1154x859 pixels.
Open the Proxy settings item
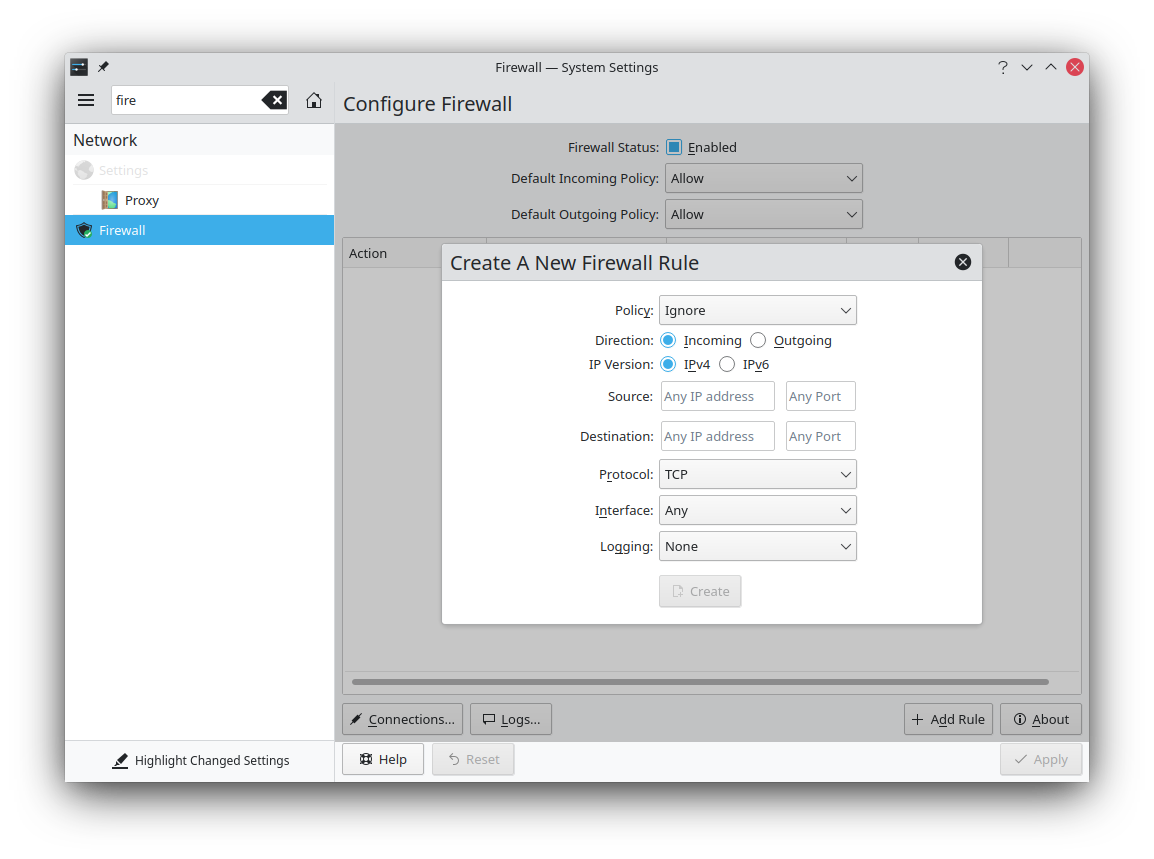click(x=142, y=200)
